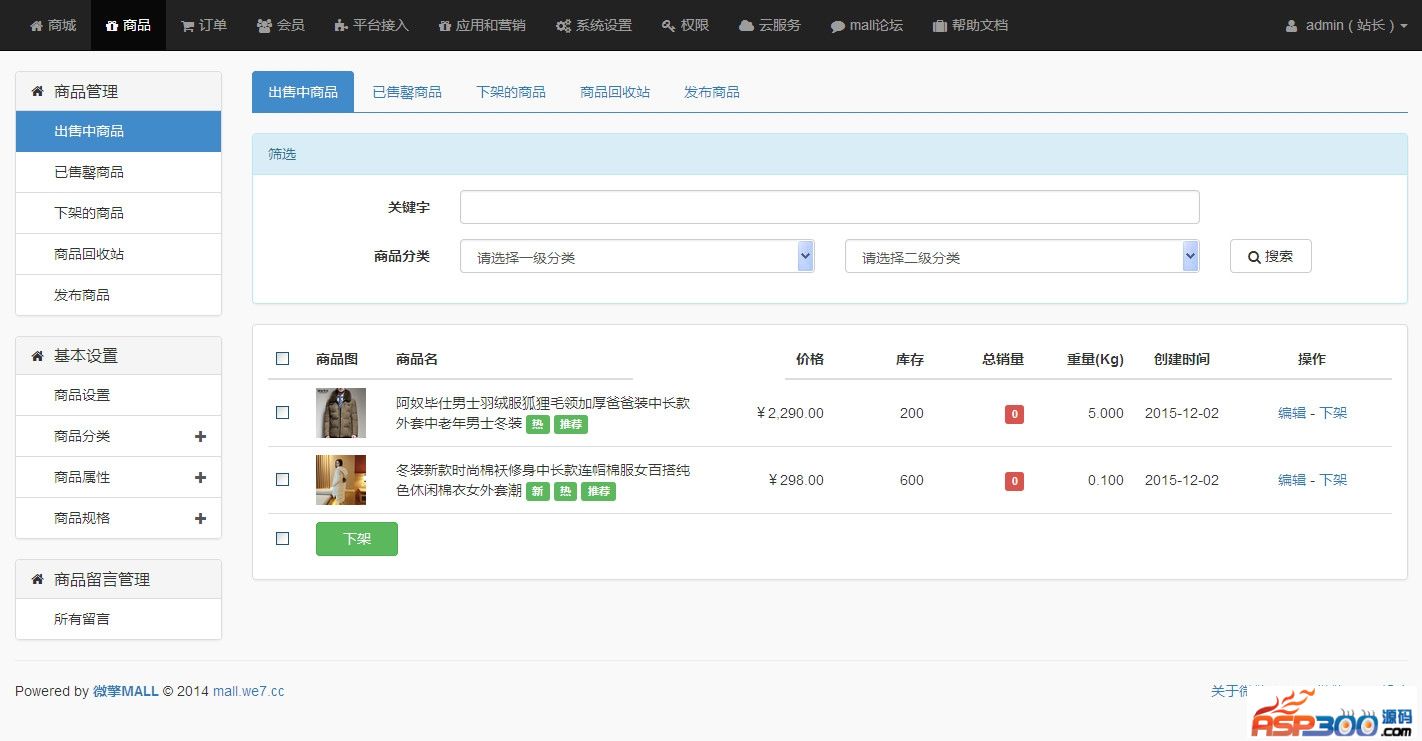Viewport: 1422px width, 741px height.
Task: Expand 商品分类 with its plus icon
Action: click(200, 437)
